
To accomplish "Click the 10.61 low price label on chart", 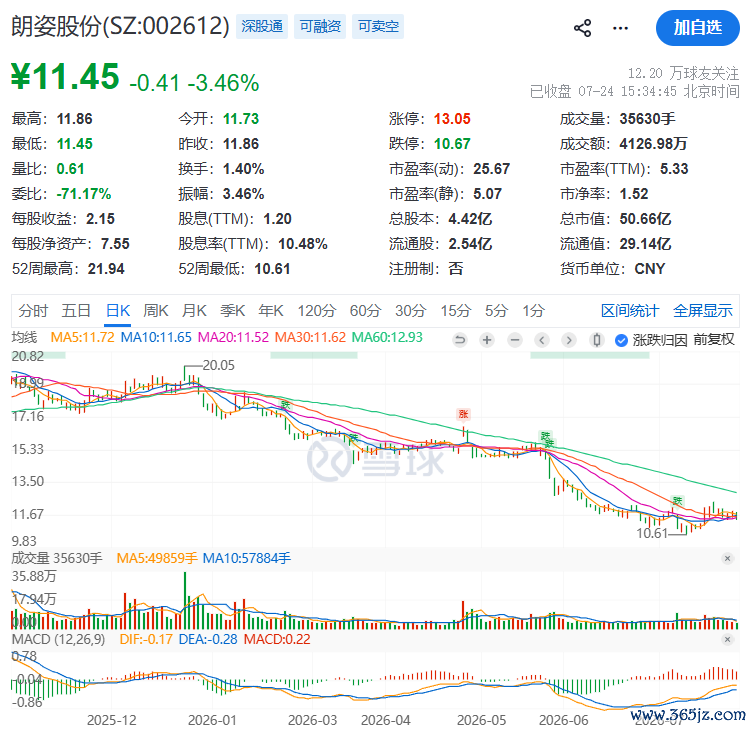I will tap(652, 533).
